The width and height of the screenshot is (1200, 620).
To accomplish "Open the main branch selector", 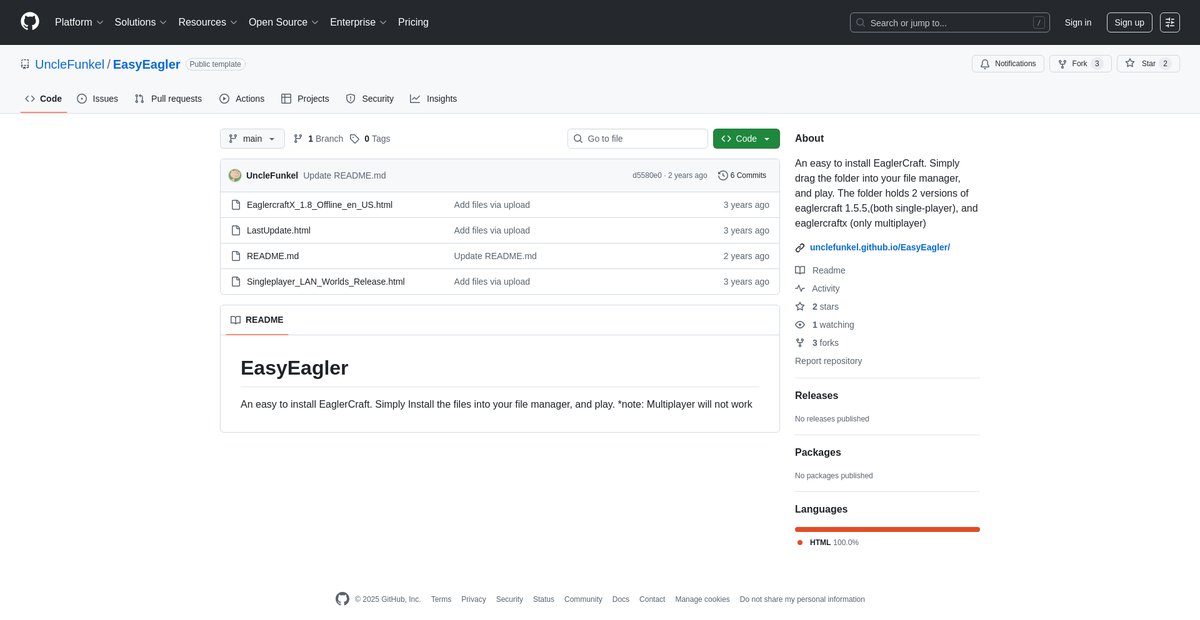I will click(x=252, y=139).
